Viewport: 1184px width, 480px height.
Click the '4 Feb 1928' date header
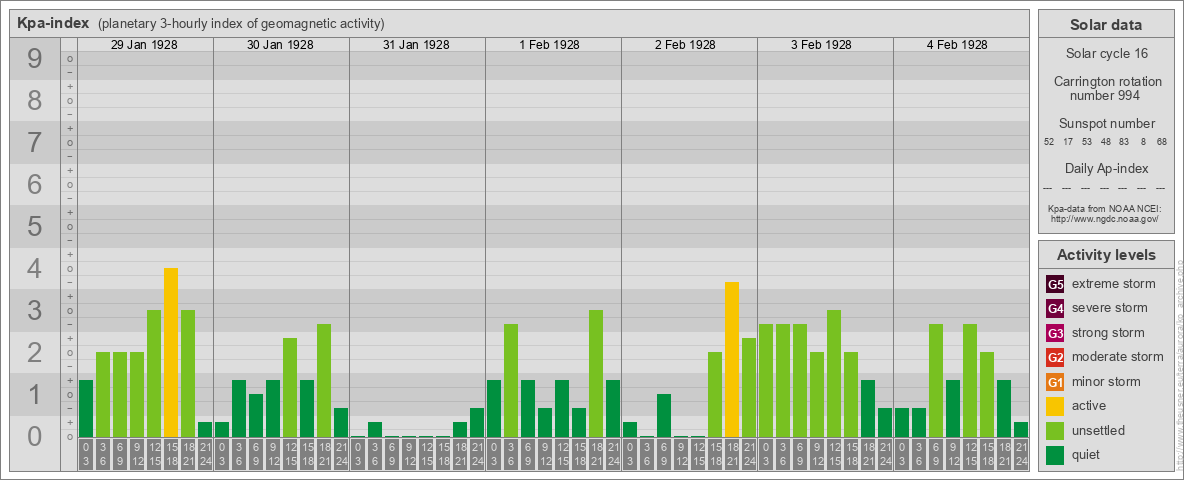pyautogui.click(x=957, y=45)
